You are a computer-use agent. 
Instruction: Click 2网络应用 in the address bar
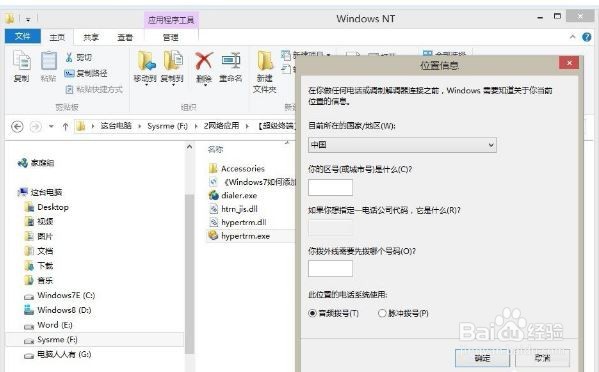[221, 126]
